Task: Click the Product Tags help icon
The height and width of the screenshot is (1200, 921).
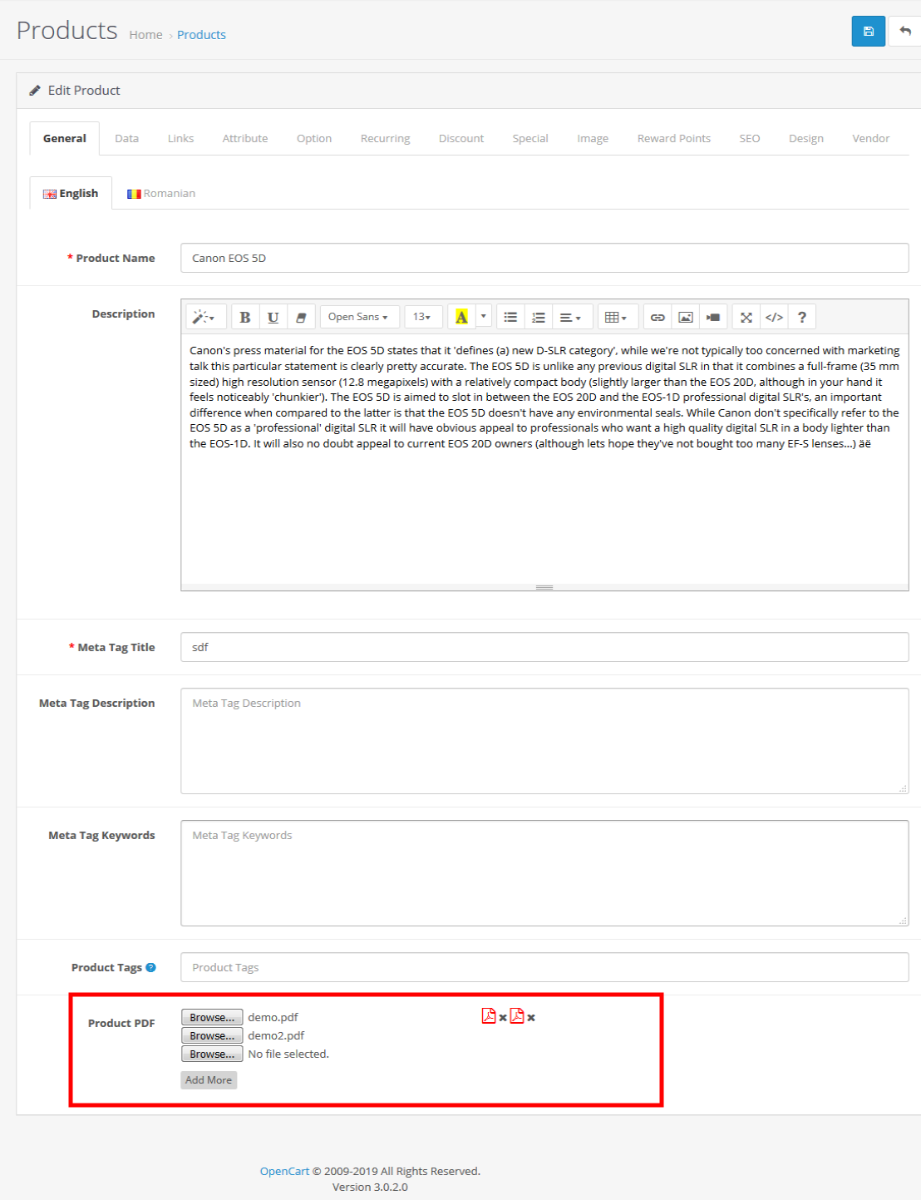Action: (x=151, y=967)
